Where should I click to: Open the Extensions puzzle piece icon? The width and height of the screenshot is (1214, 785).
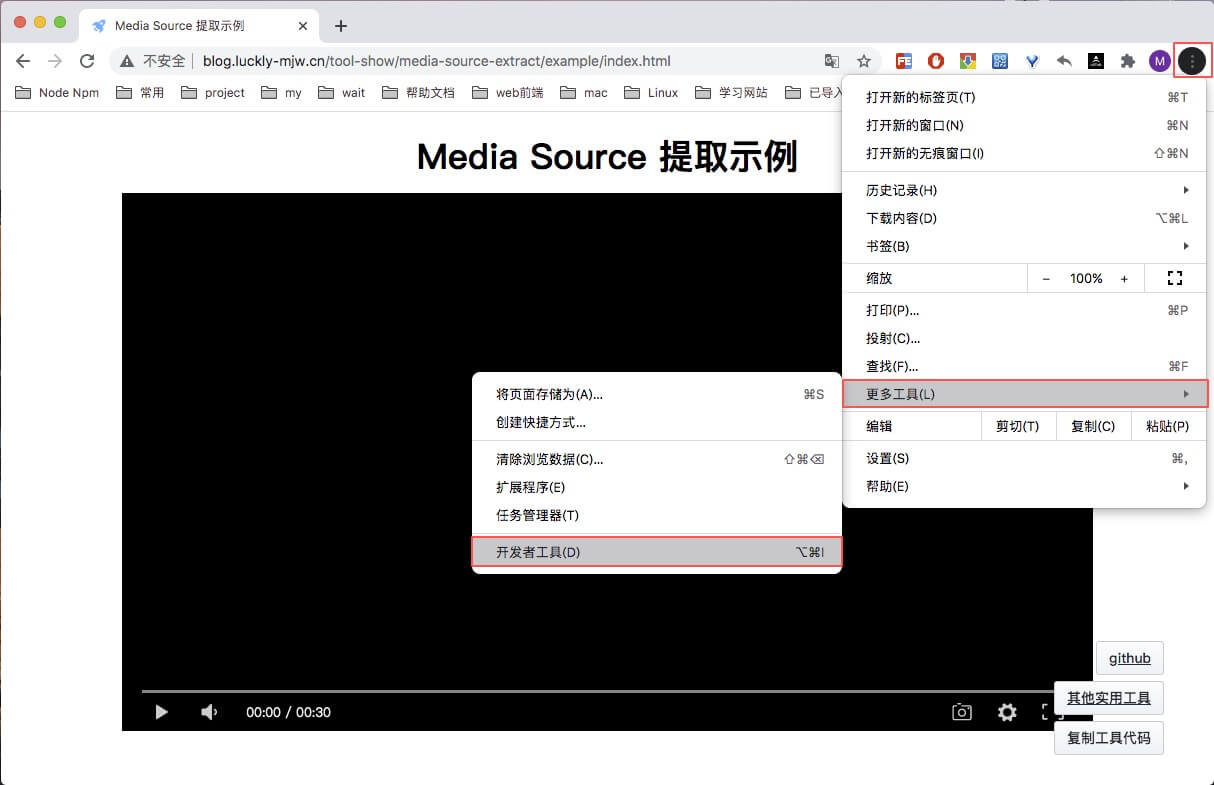click(1128, 61)
